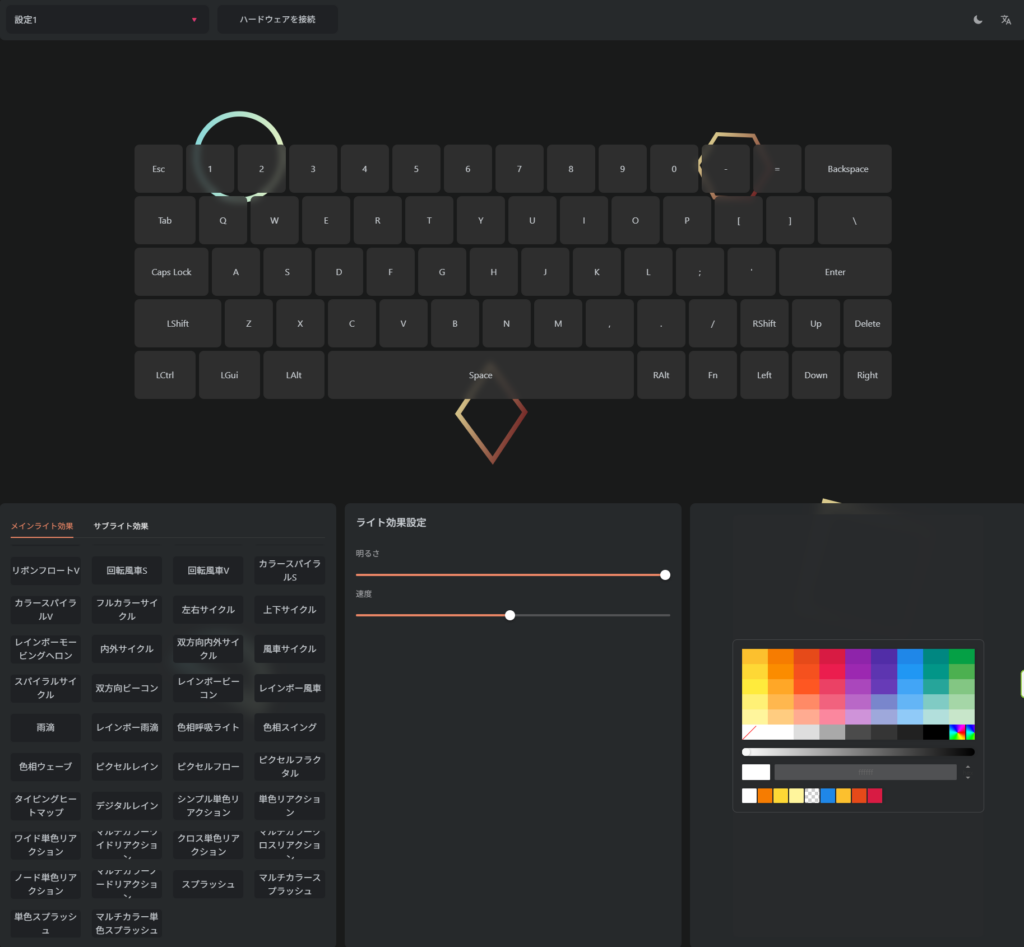The height and width of the screenshot is (947, 1024).
Task: Pick the black swatch in the palette
Action: click(x=935, y=732)
